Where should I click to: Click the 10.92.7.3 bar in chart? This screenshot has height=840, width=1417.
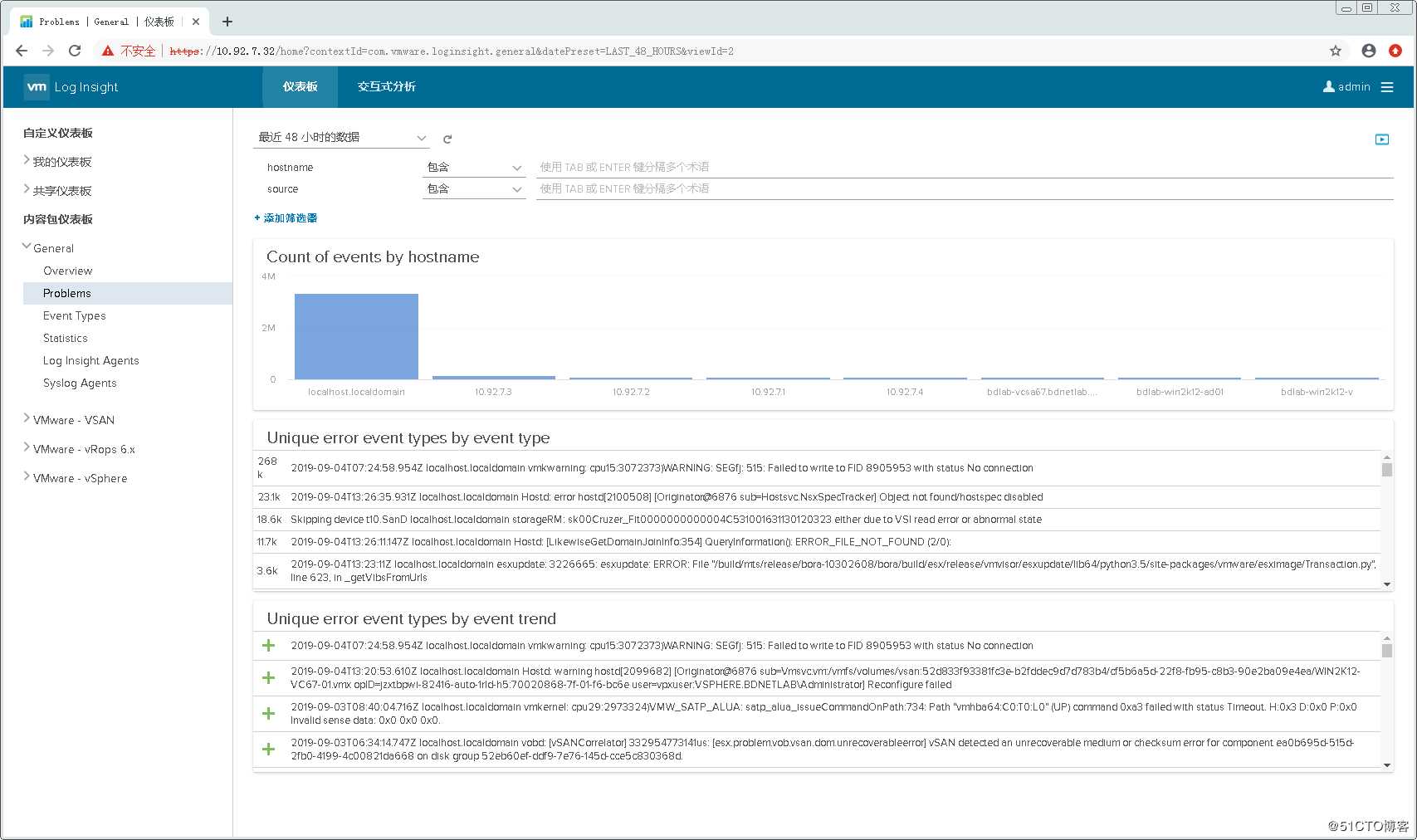coord(494,378)
